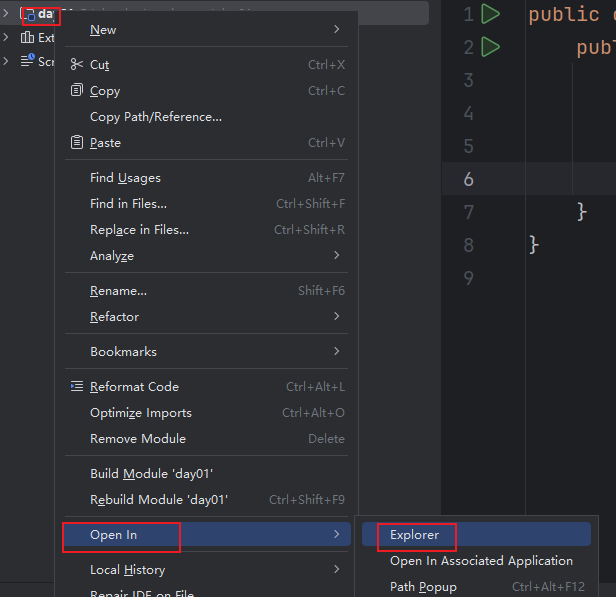Select Find Usages menu entry
This screenshot has height=597, width=616.
(206, 178)
